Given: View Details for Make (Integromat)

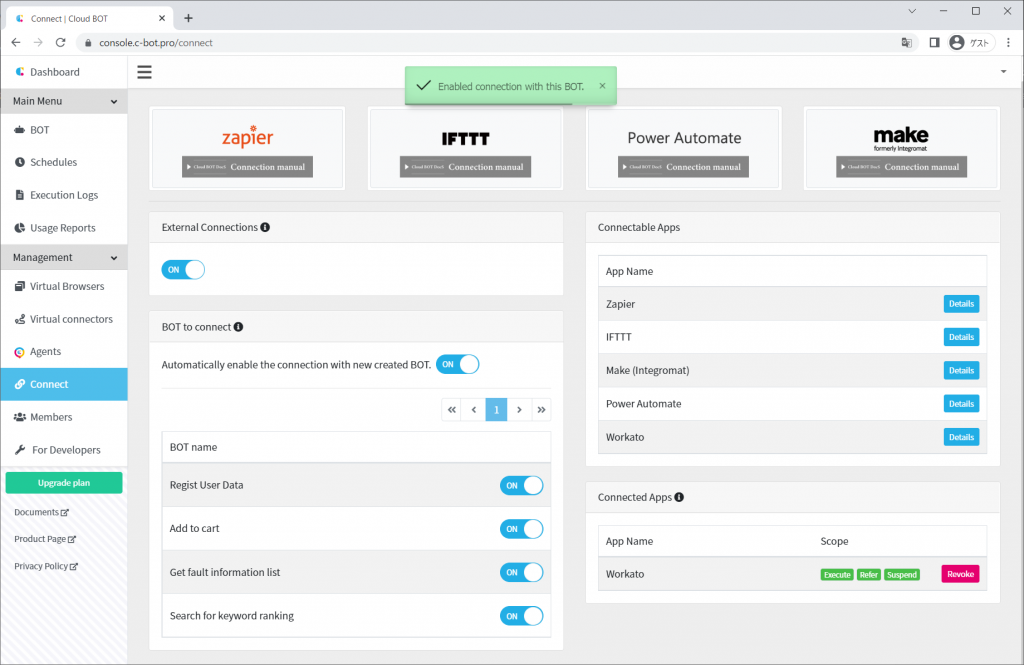Looking at the screenshot, I should 961,370.
